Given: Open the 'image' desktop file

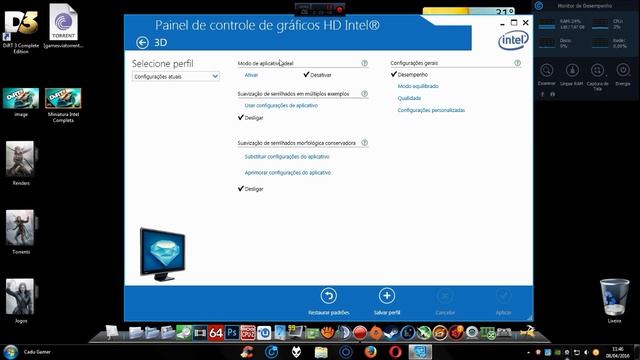Looking at the screenshot, I should tap(21, 102).
